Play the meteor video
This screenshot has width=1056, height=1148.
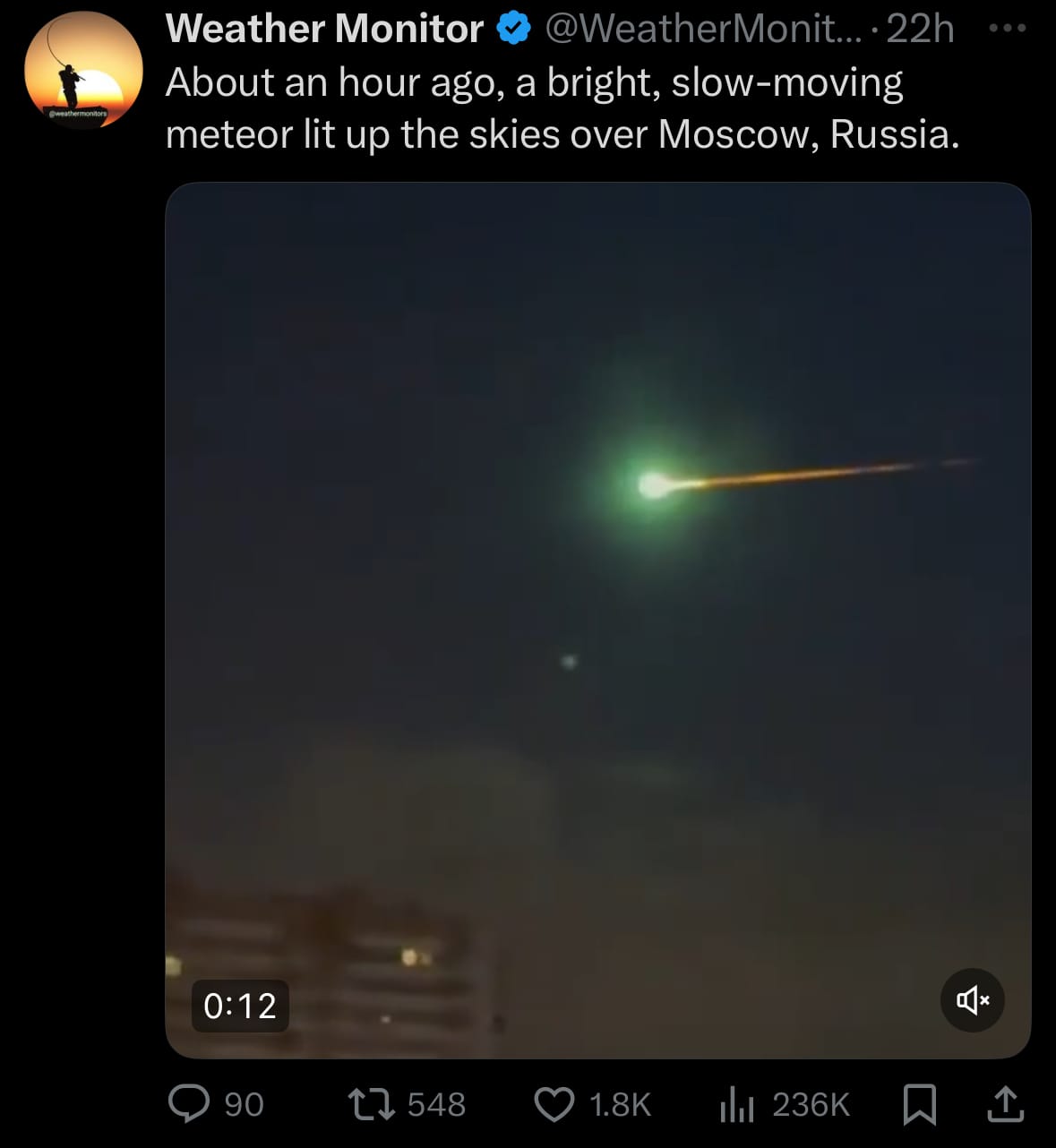coord(598,621)
